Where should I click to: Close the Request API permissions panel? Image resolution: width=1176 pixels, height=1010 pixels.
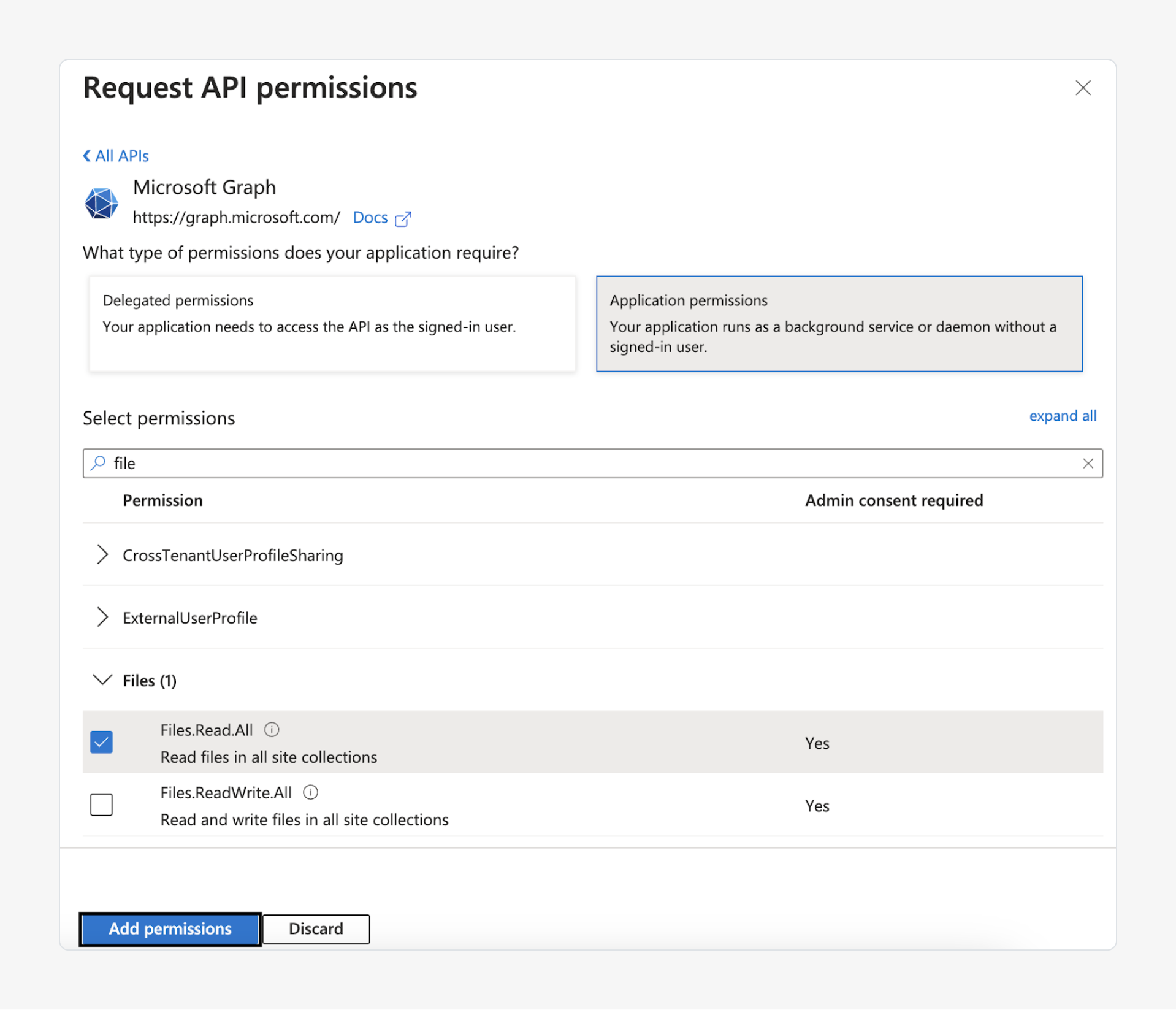(1083, 88)
